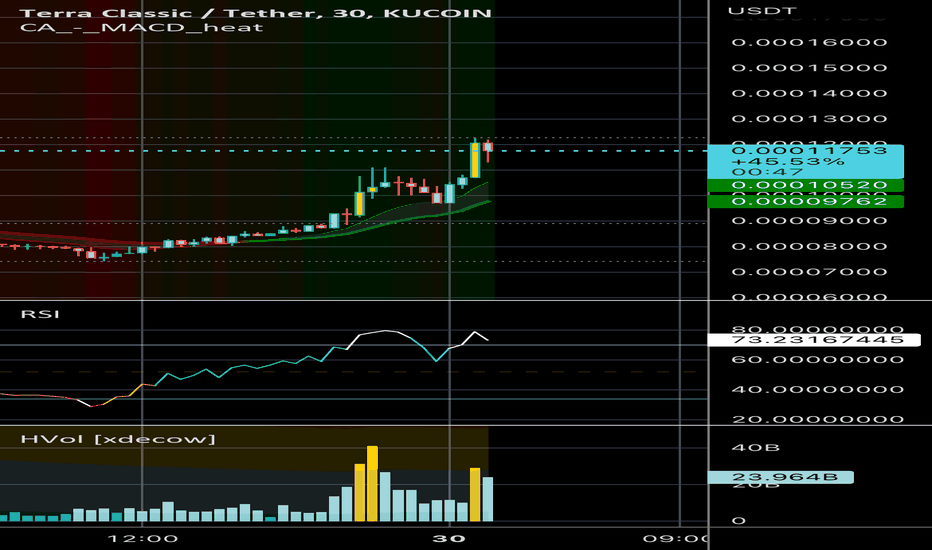The height and width of the screenshot is (550, 932).
Task: Click the last red candlestick on chart
Action: pyautogui.click(x=487, y=149)
